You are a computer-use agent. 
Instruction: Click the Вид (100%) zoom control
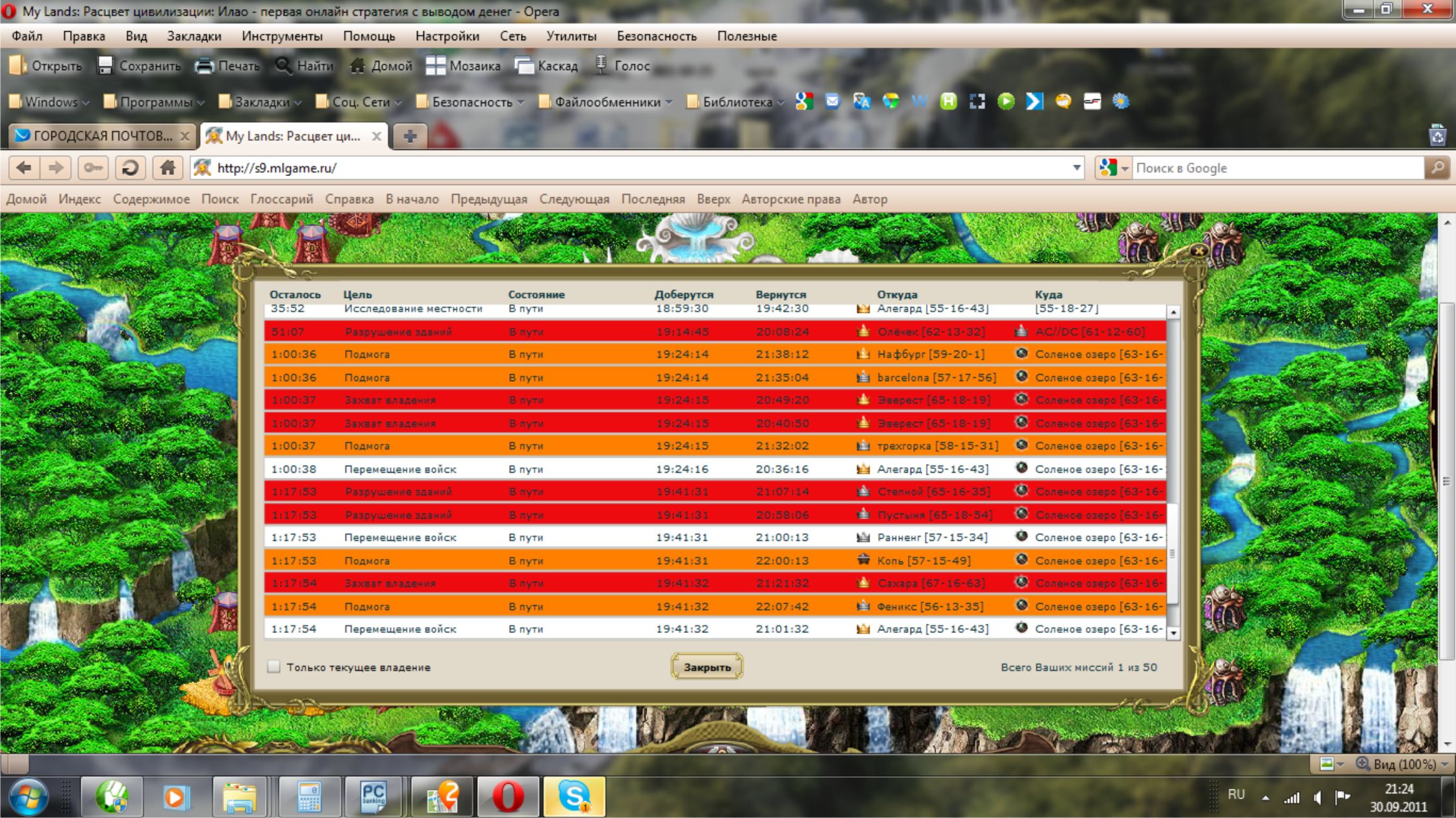(1403, 764)
